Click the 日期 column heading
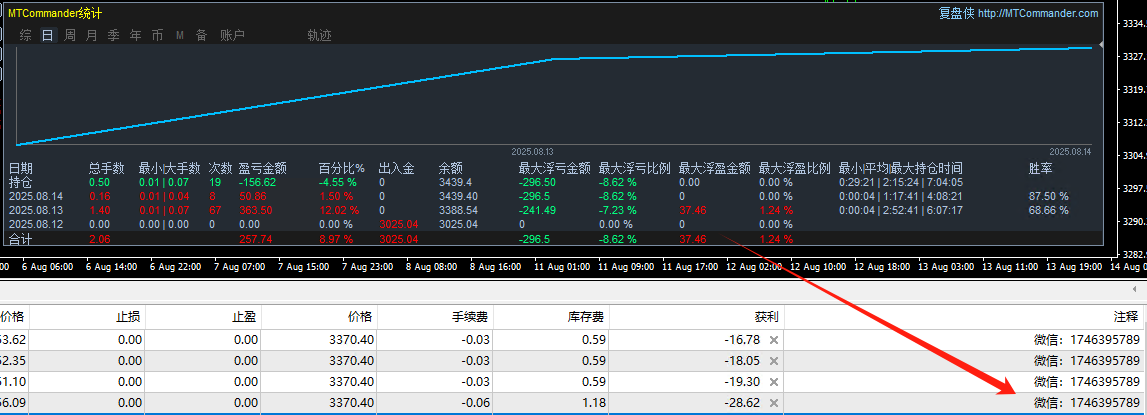 (20, 168)
